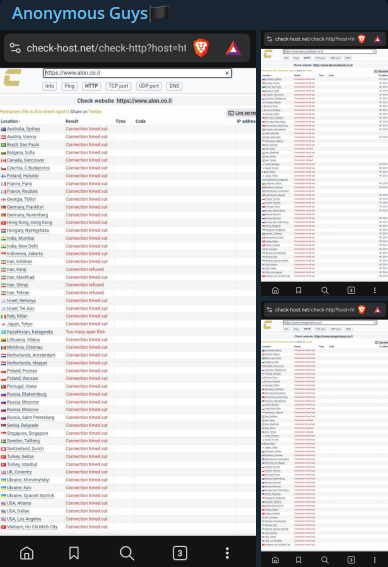Open site settings icon in main address bar
The height and width of the screenshot is (567, 388).
click(x=15, y=48)
